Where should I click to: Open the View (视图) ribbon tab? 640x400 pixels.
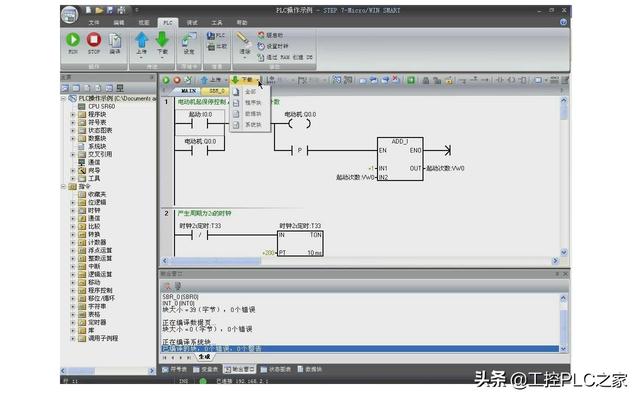click(x=144, y=23)
